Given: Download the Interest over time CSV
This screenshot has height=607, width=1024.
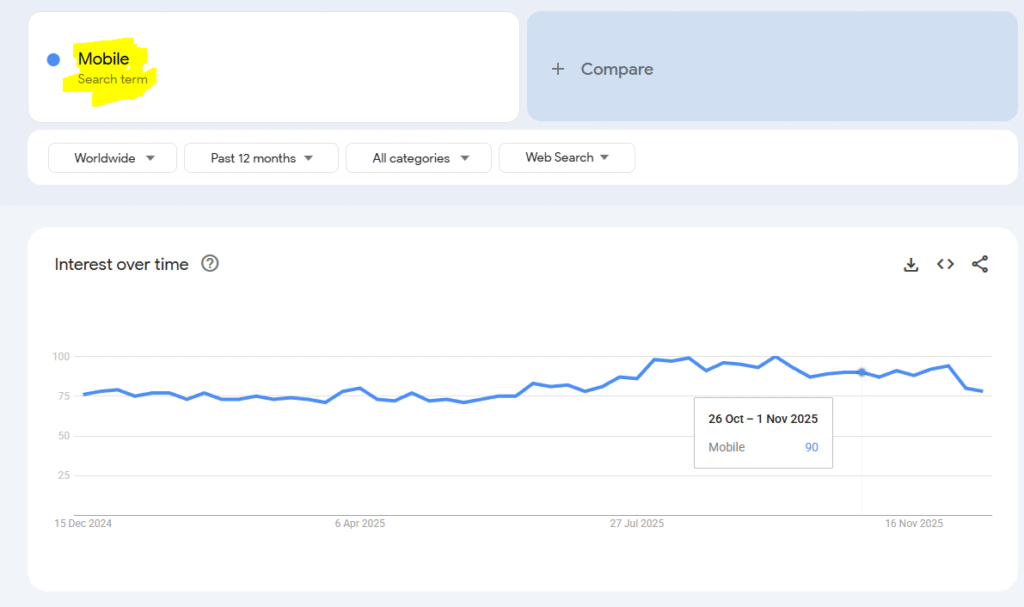Looking at the screenshot, I should pos(910,264).
